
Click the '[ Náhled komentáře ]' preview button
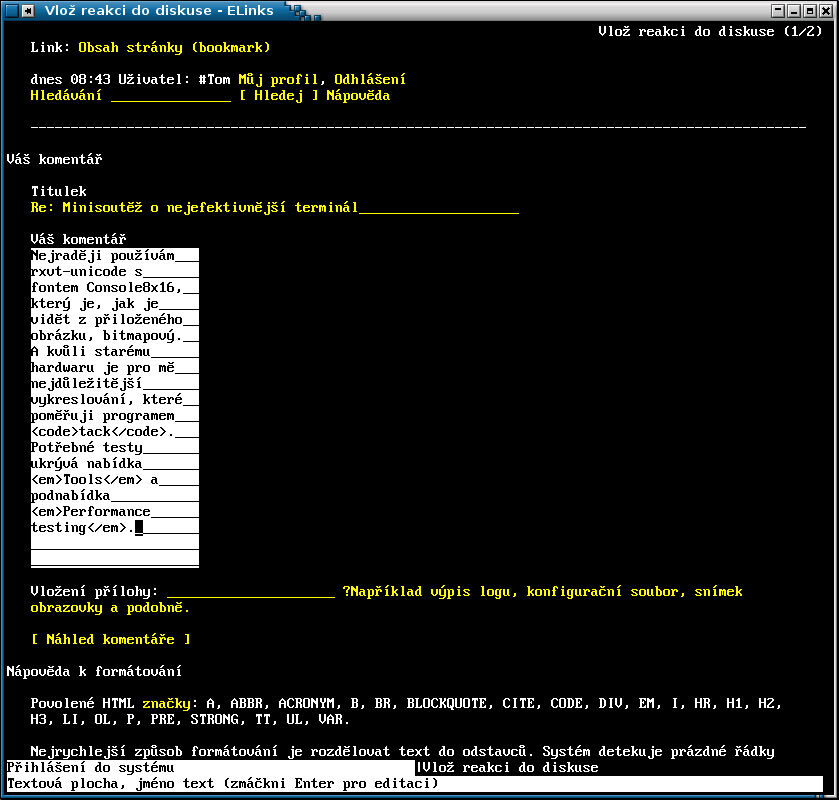111,639
